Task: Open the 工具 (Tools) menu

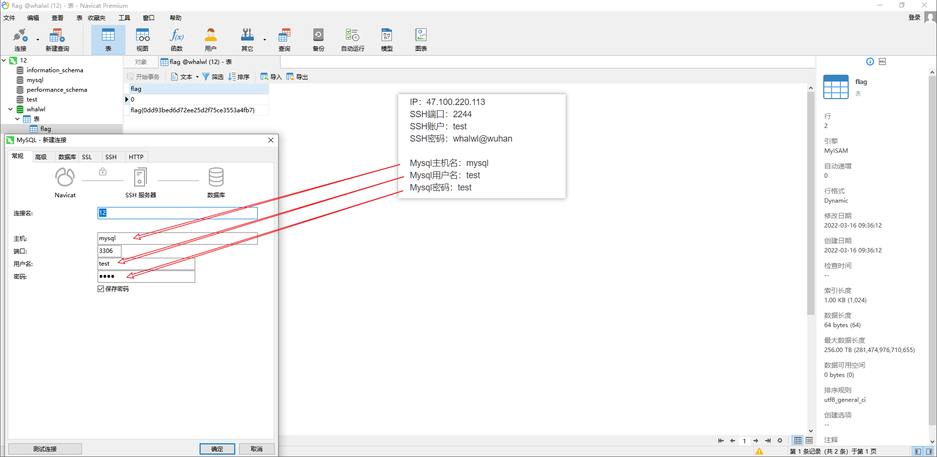Action: pyautogui.click(x=124, y=18)
